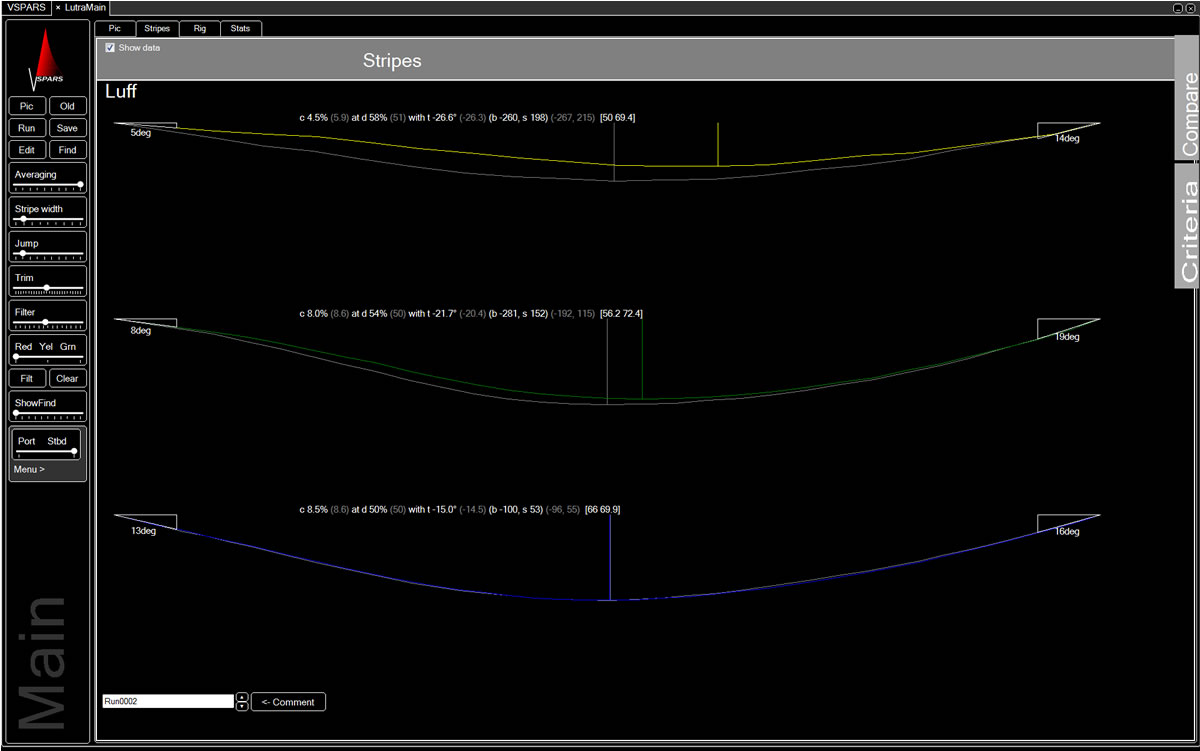
Task: Open the Rig tab
Action: 200,29
